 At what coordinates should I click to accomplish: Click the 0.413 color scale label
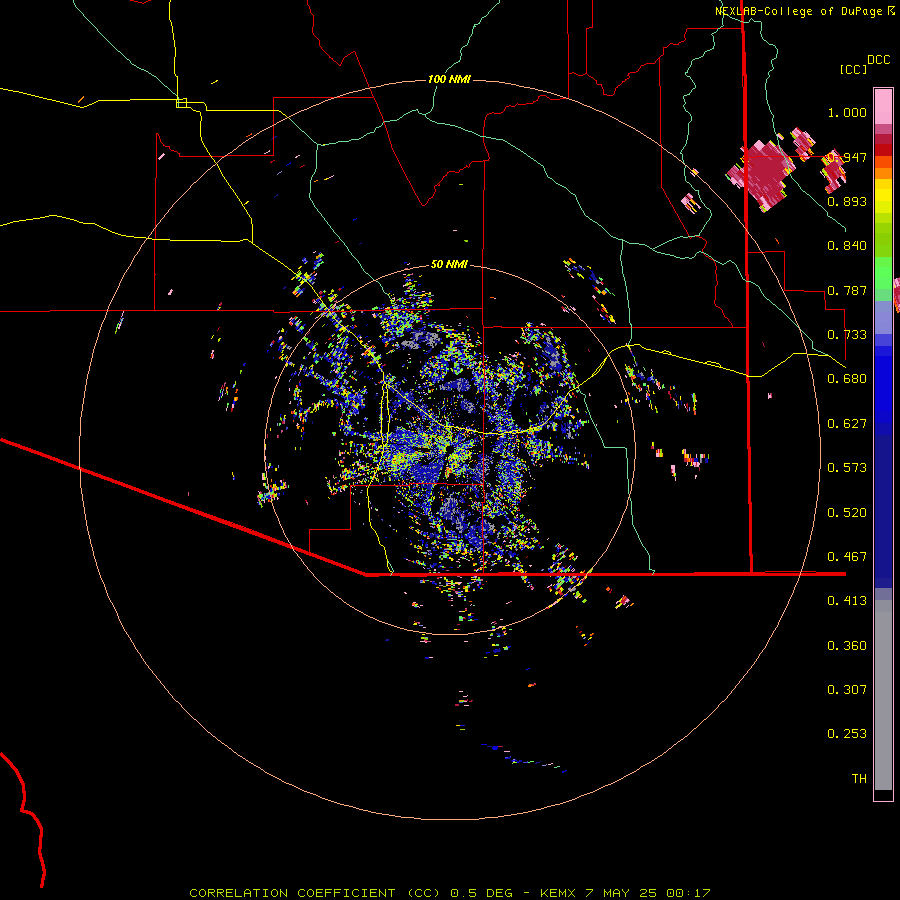coord(847,601)
